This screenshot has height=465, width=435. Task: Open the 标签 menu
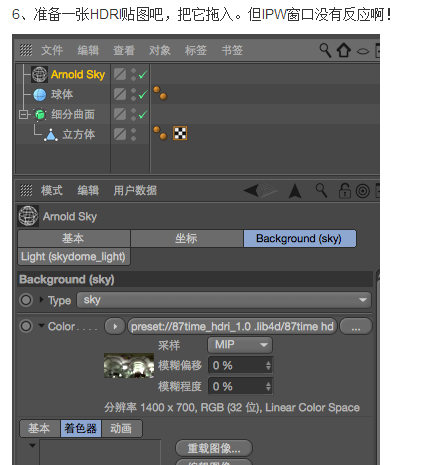pos(196,50)
